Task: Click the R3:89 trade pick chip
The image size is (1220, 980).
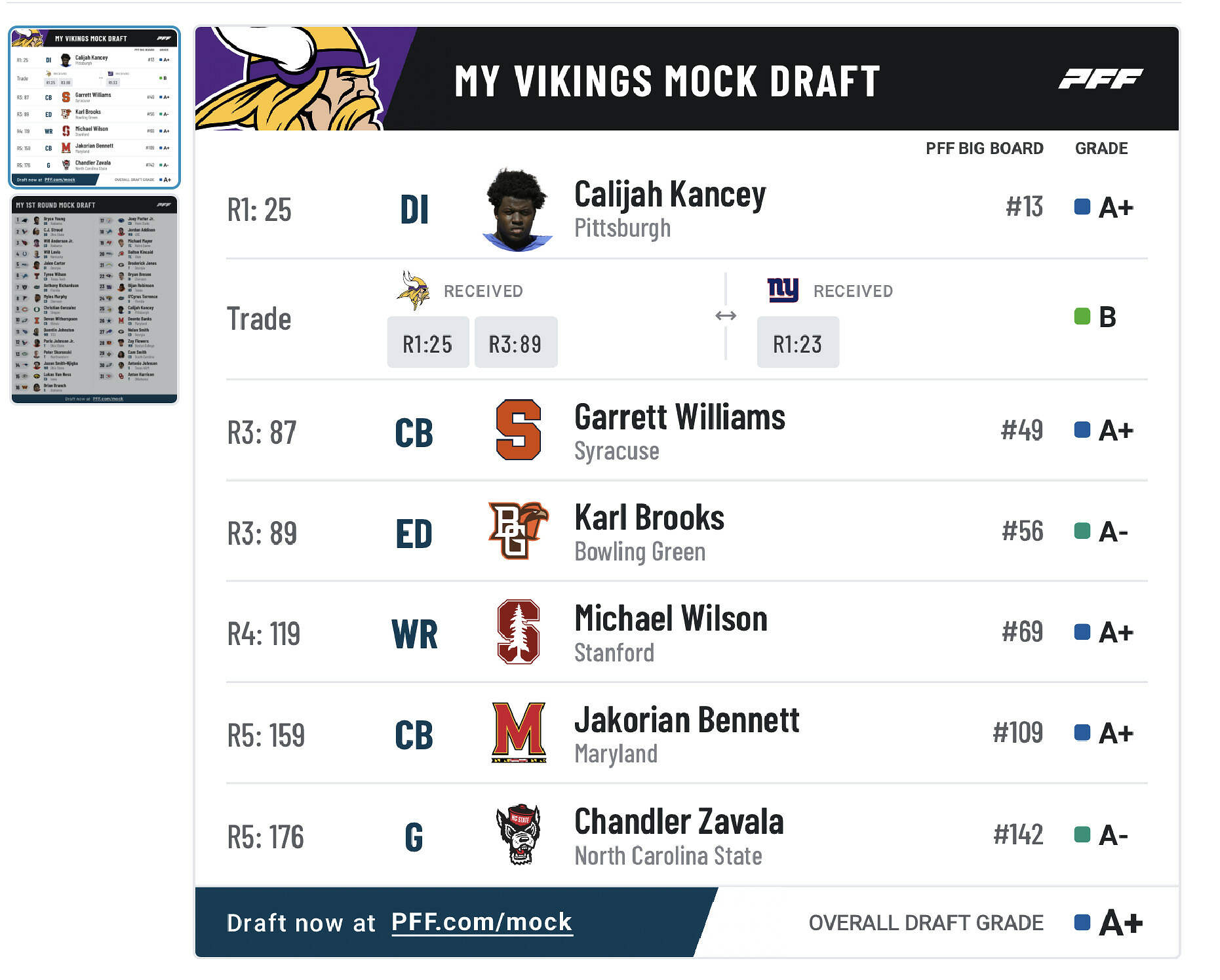Action: 515,343
